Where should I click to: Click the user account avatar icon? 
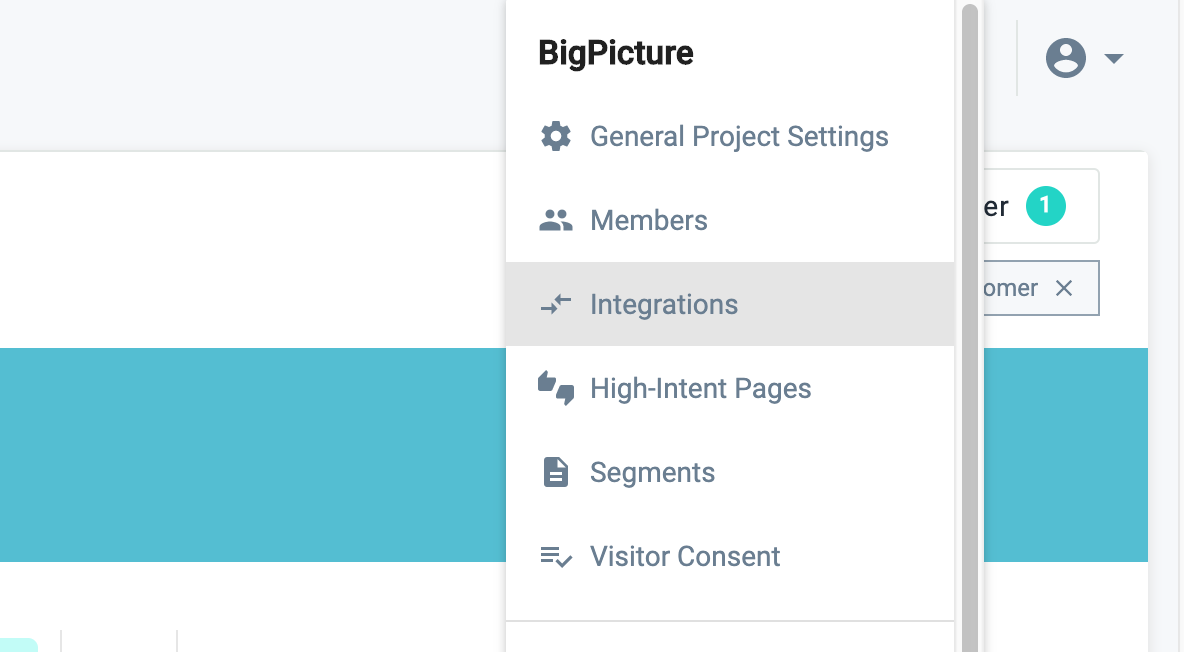[1066, 58]
